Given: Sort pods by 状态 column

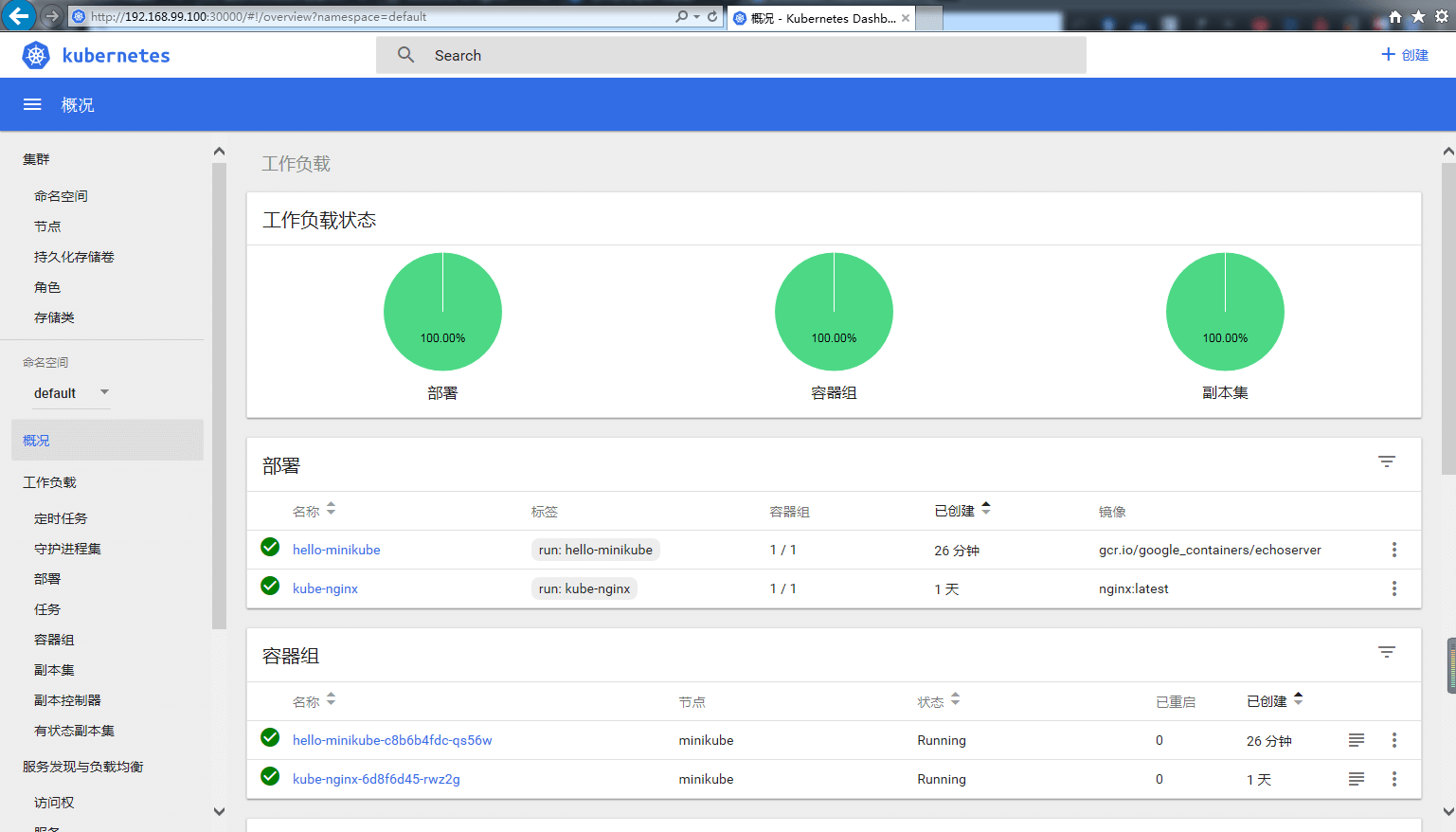Looking at the screenshot, I should click(x=939, y=701).
